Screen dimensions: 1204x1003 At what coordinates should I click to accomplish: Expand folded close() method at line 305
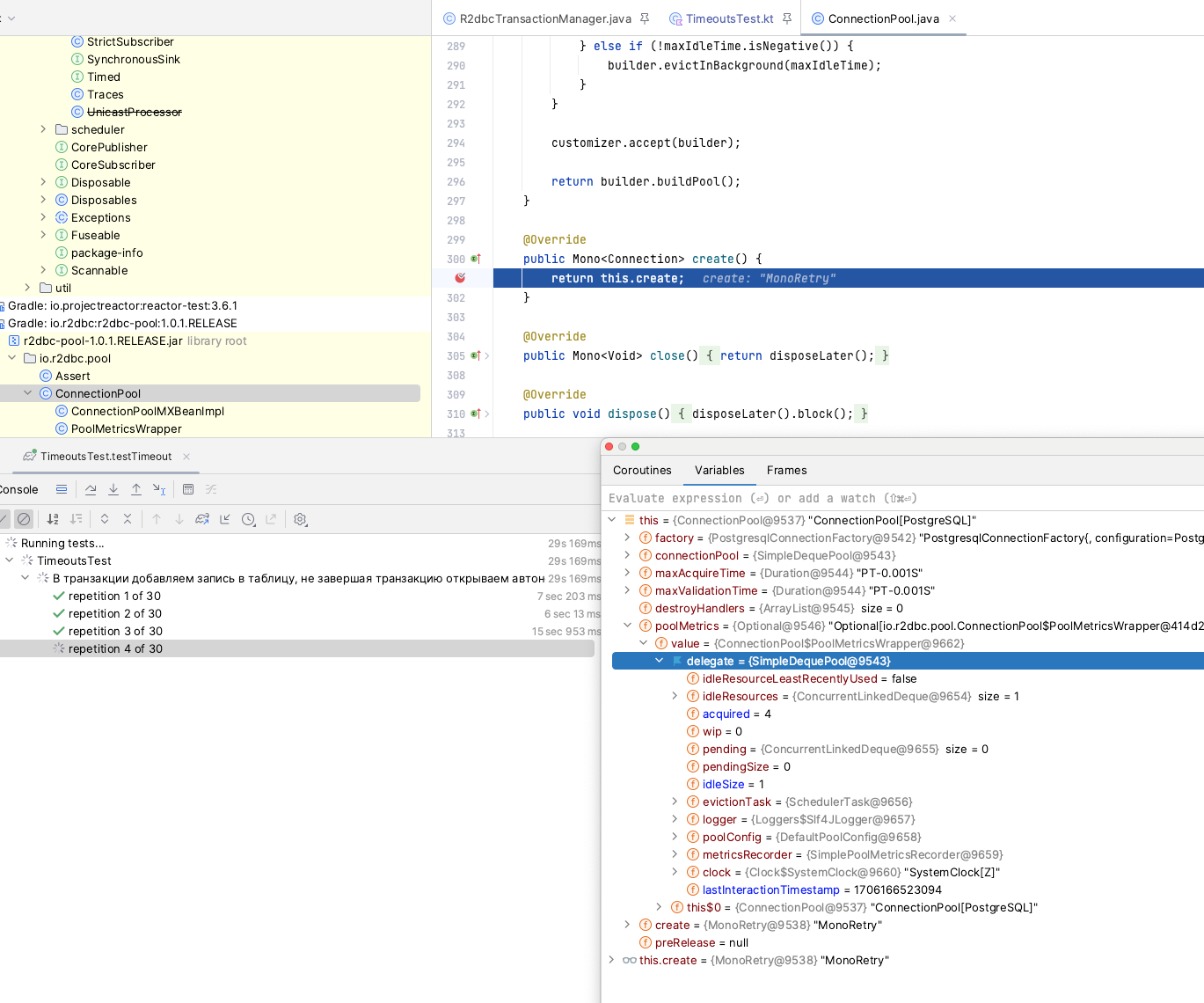tap(487, 355)
